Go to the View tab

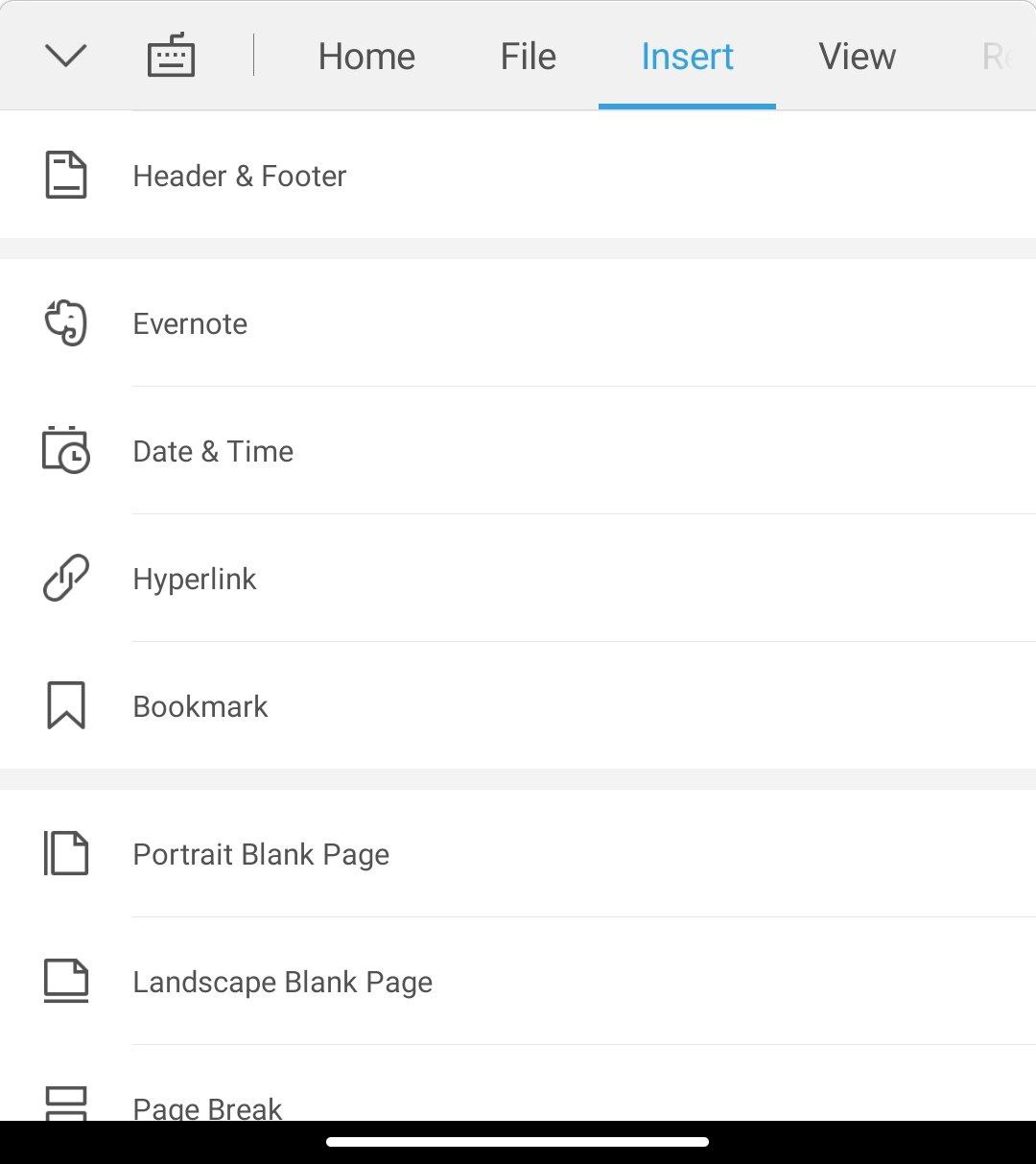[857, 57]
